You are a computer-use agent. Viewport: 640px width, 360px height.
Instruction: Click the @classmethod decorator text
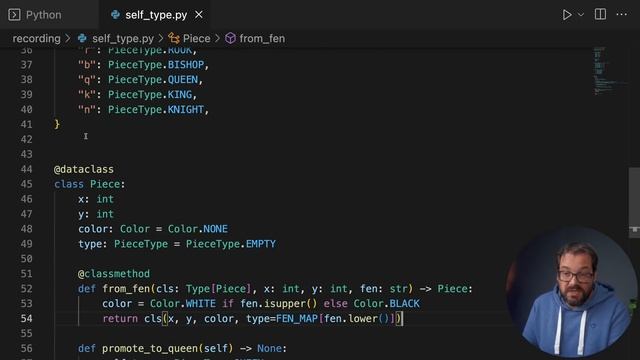pos(114,273)
